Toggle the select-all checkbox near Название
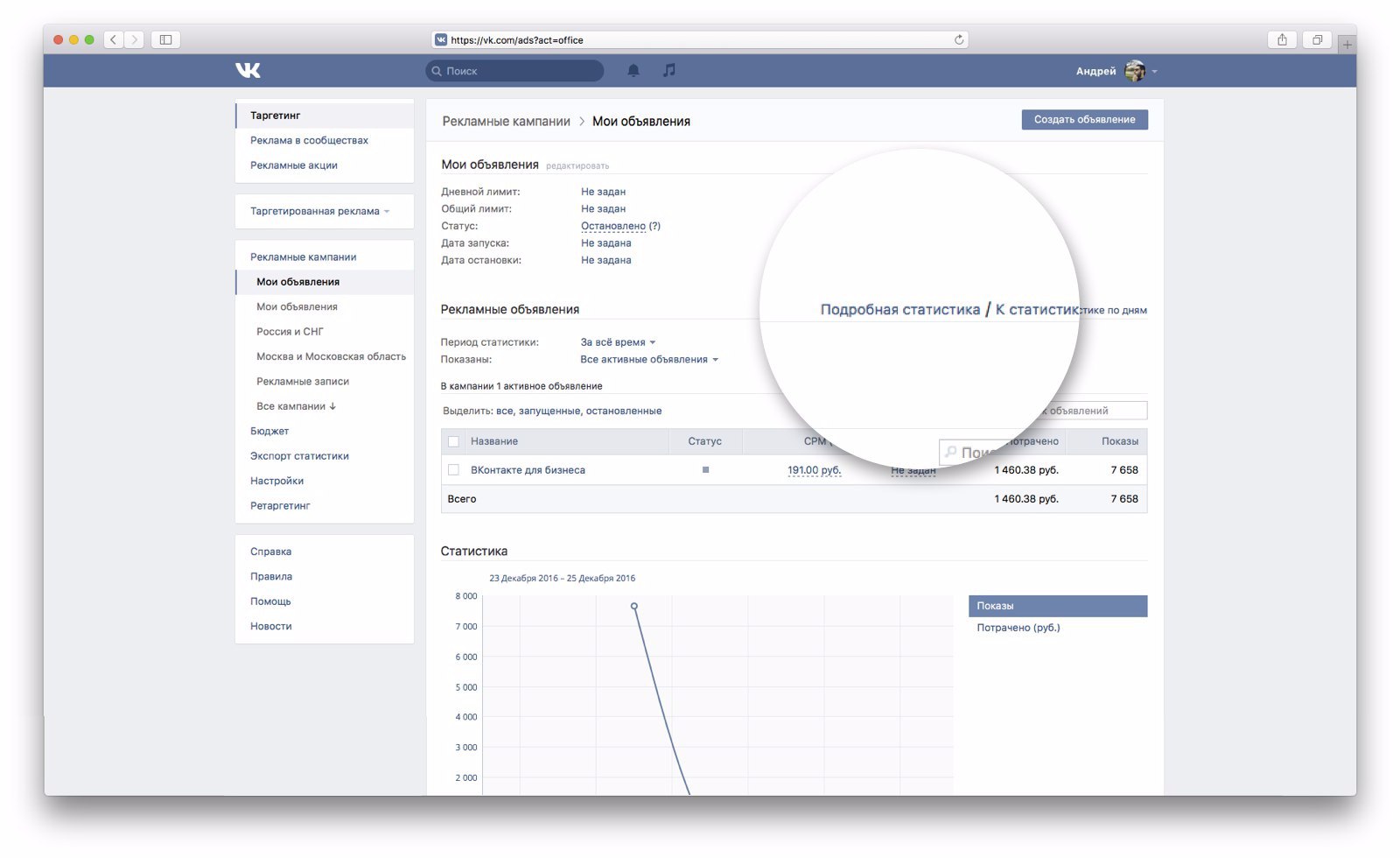The image size is (1400, 858). tap(453, 441)
